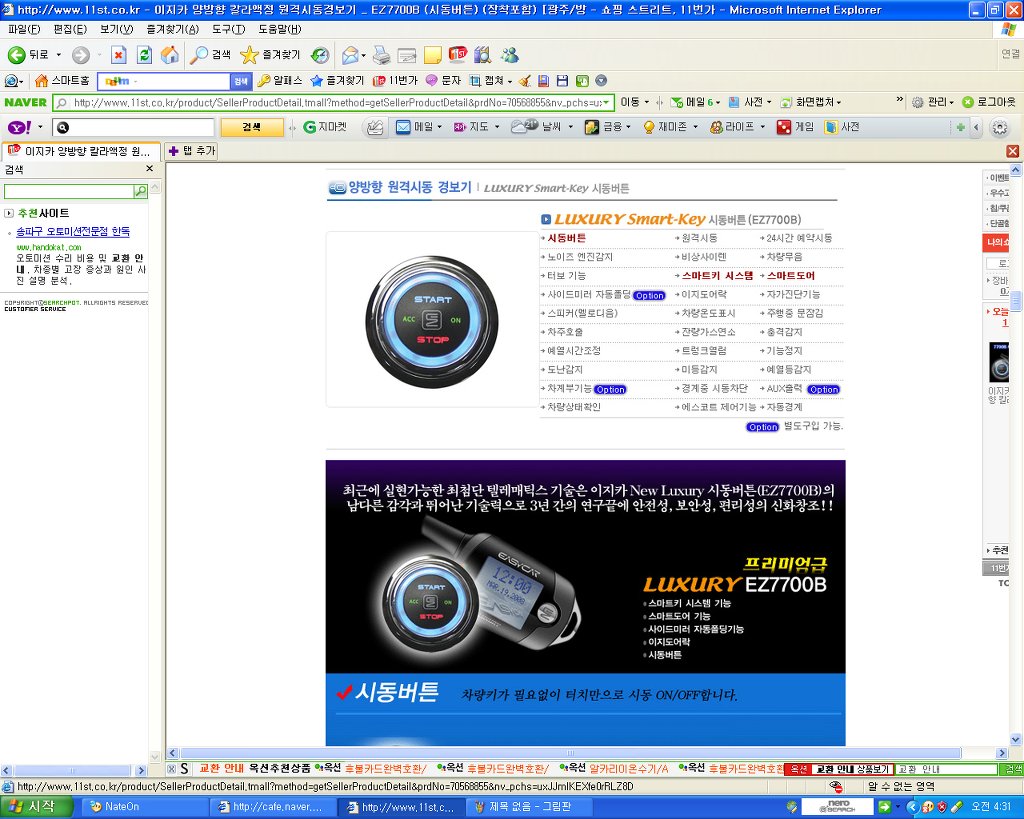Expand the Naver address bar dropdown arrow
Screen dimensions: 1024x819
coord(607,102)
